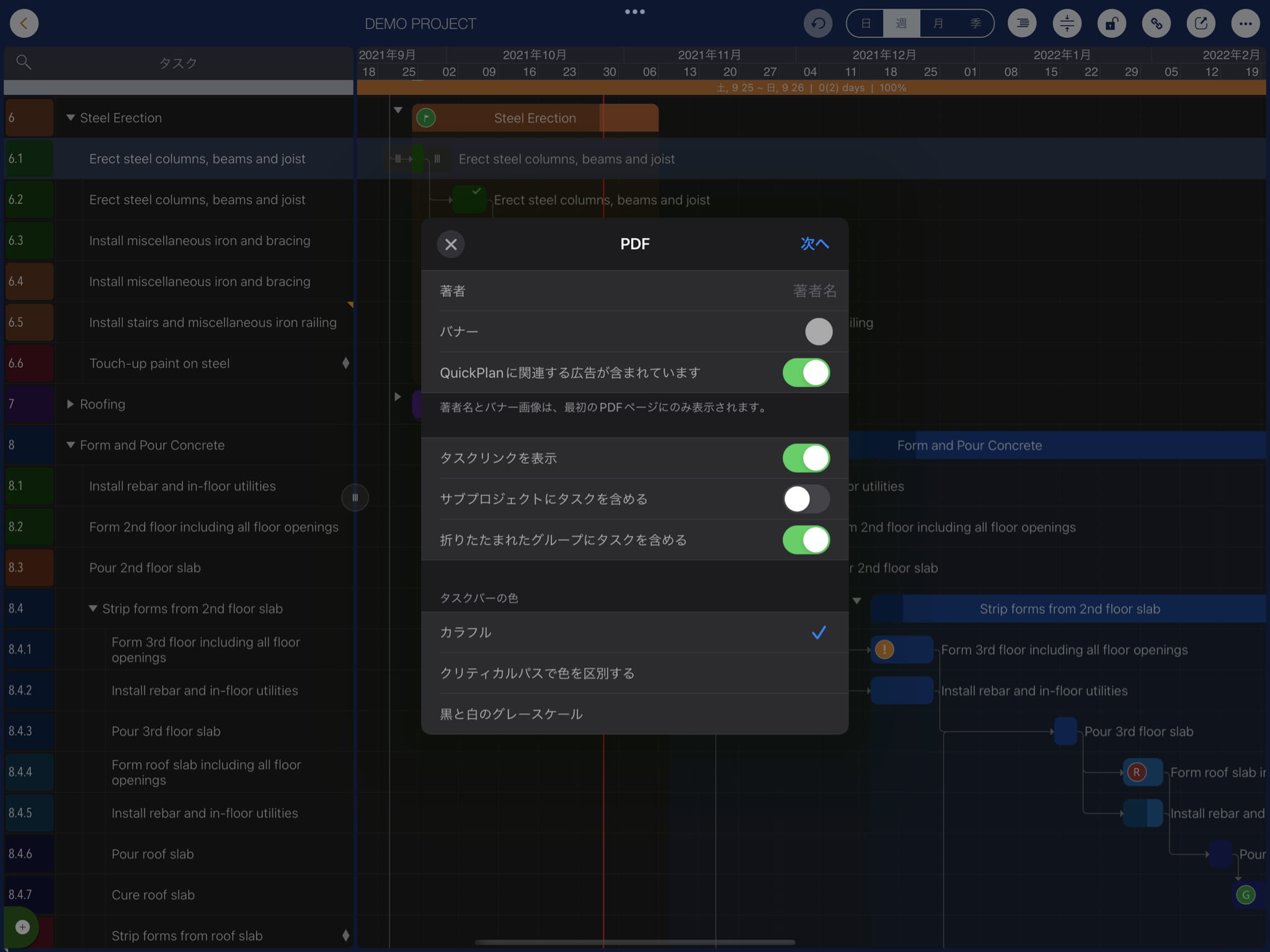Switch timeline scale to 月

coord(938,24)
